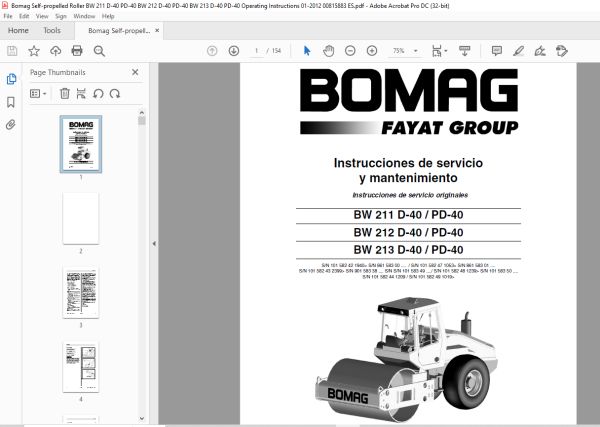Activate the hand pan tool

(x=328, y=51)
